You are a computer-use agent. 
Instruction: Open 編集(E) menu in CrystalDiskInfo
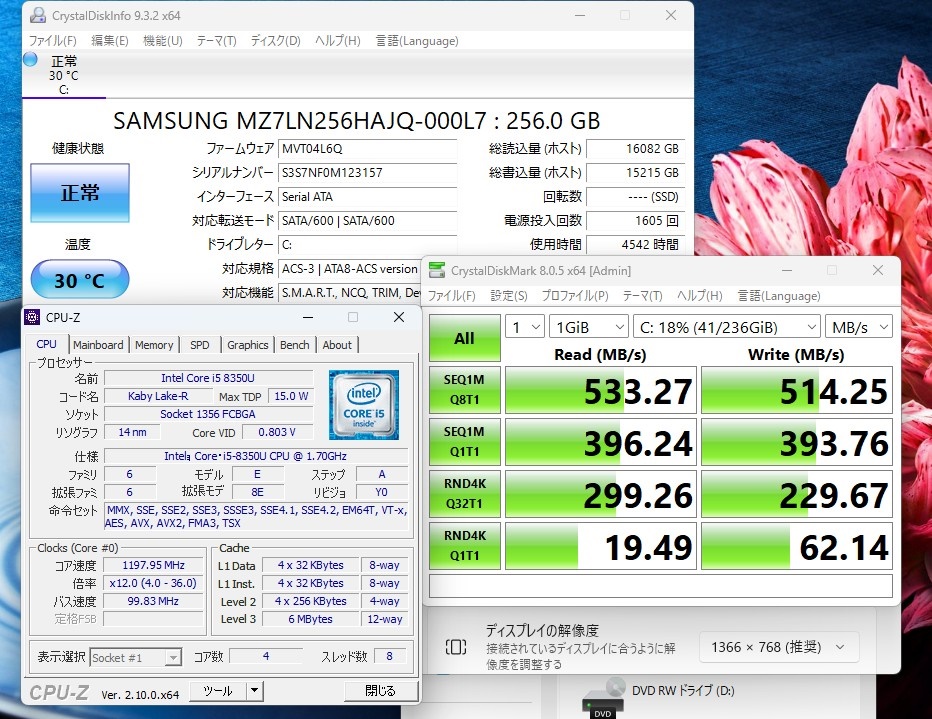tap(109, 41)
